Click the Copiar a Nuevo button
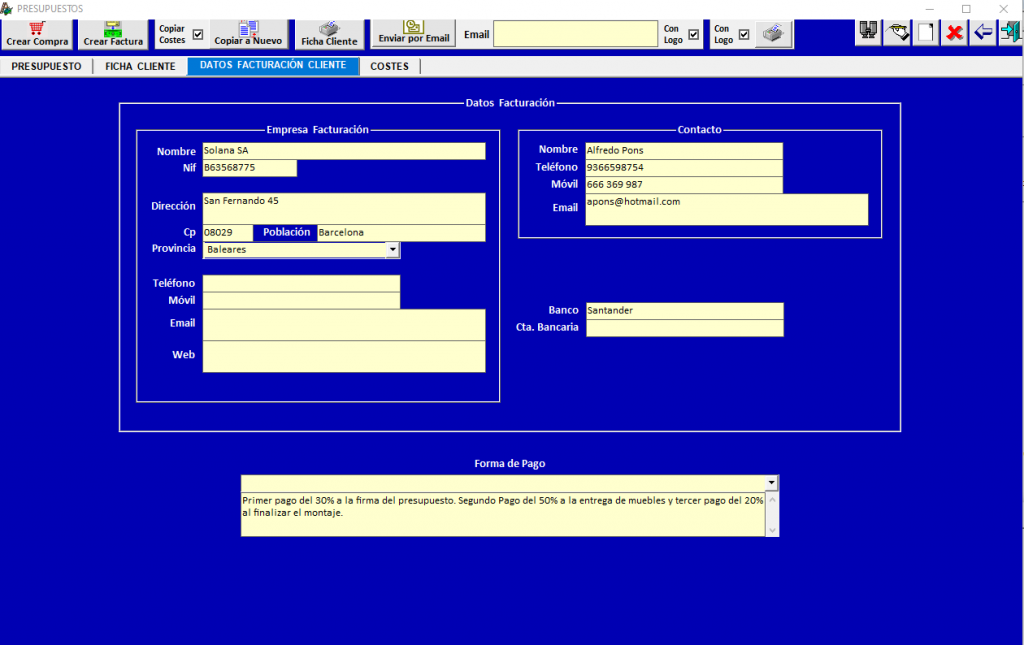 pos(248,34)
